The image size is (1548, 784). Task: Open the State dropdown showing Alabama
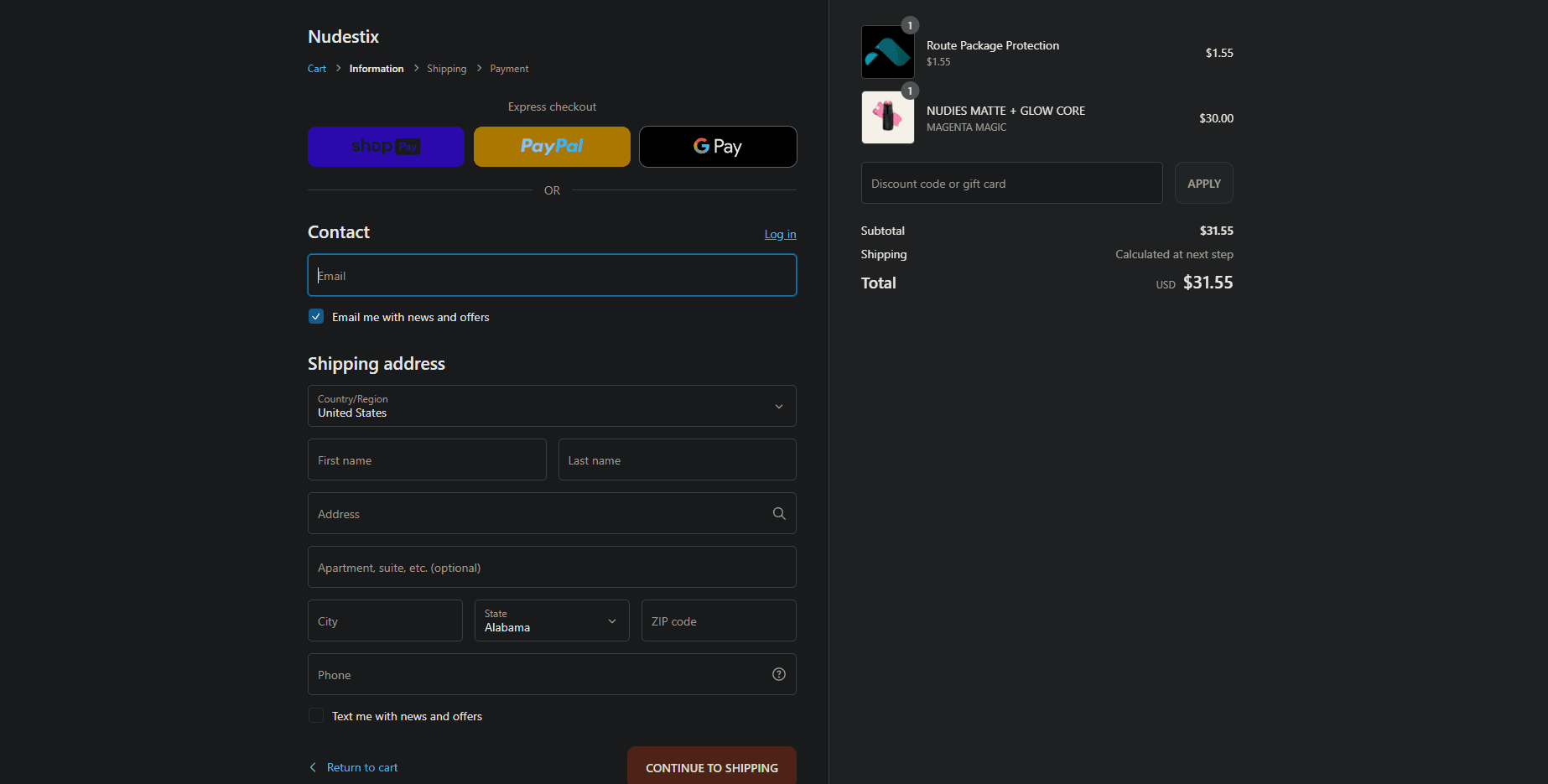point(552,620)
